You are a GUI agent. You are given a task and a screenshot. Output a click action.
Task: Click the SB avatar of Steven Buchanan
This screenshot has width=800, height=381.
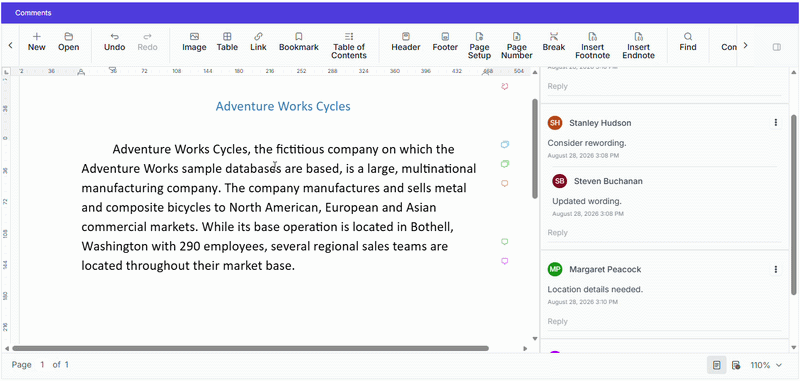[x=560, y=181]
